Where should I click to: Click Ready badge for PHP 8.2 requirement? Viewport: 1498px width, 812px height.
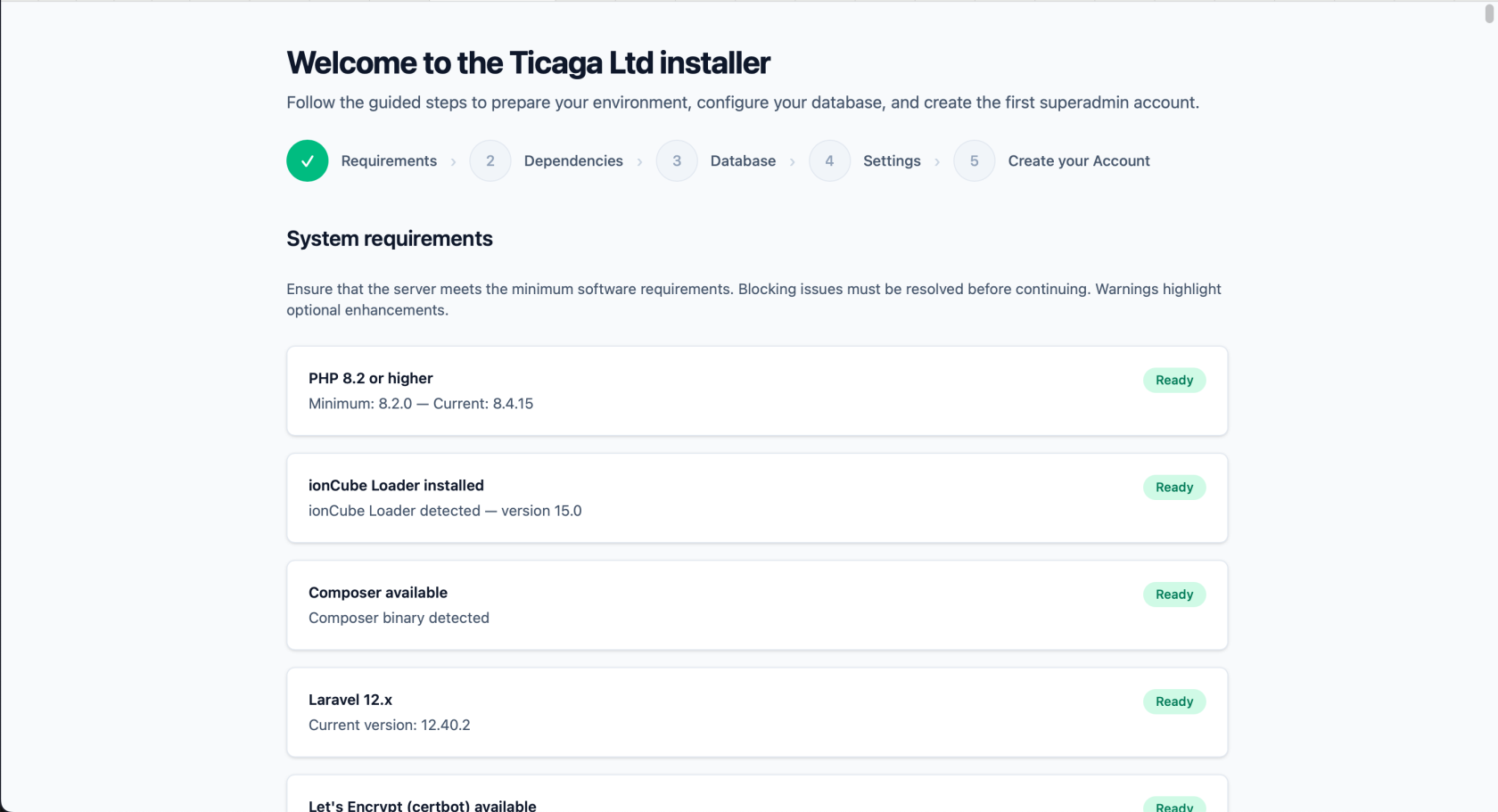click(x=1173, y=381)
